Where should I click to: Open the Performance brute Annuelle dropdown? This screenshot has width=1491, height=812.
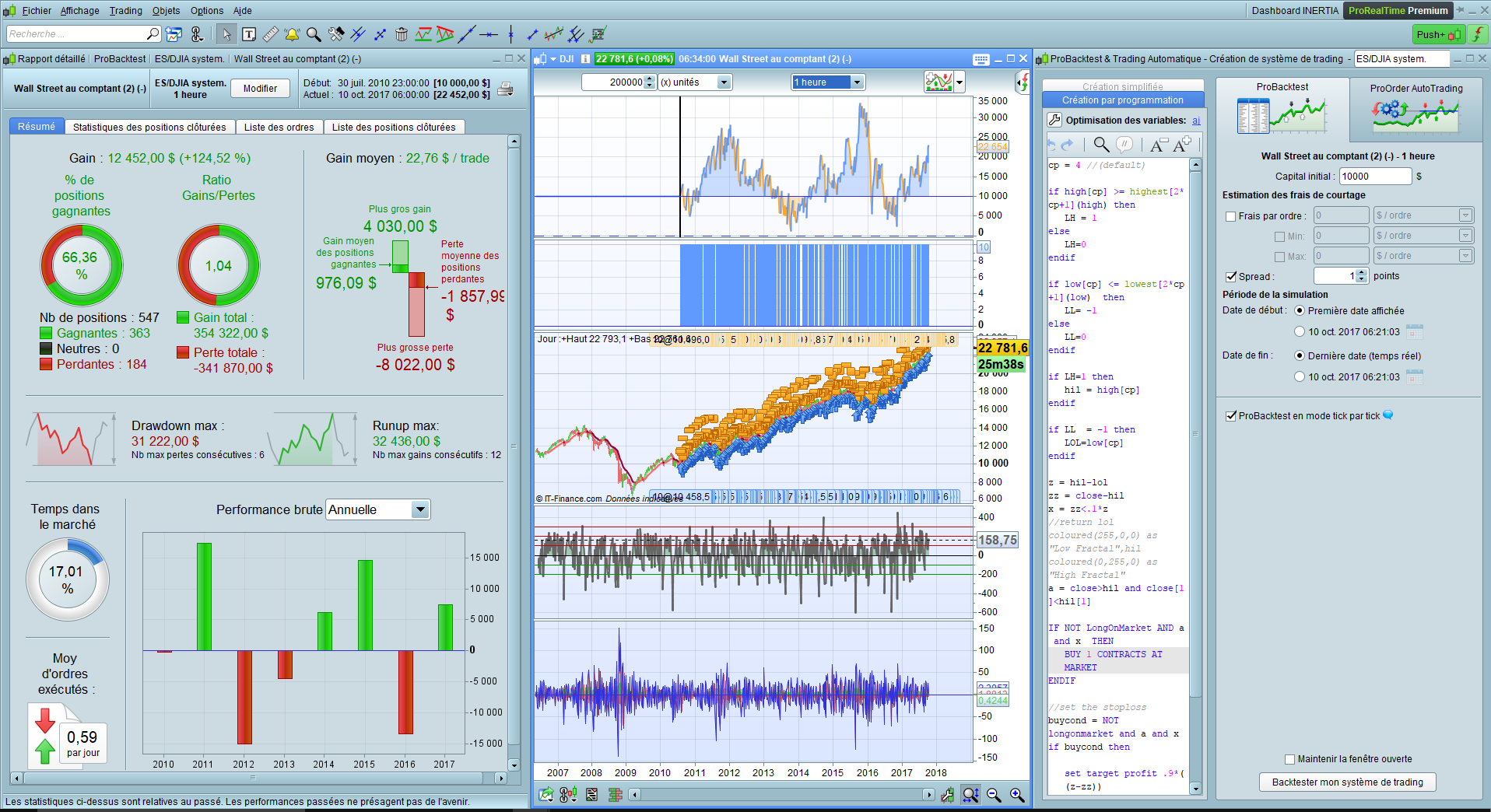coord(420,509)
